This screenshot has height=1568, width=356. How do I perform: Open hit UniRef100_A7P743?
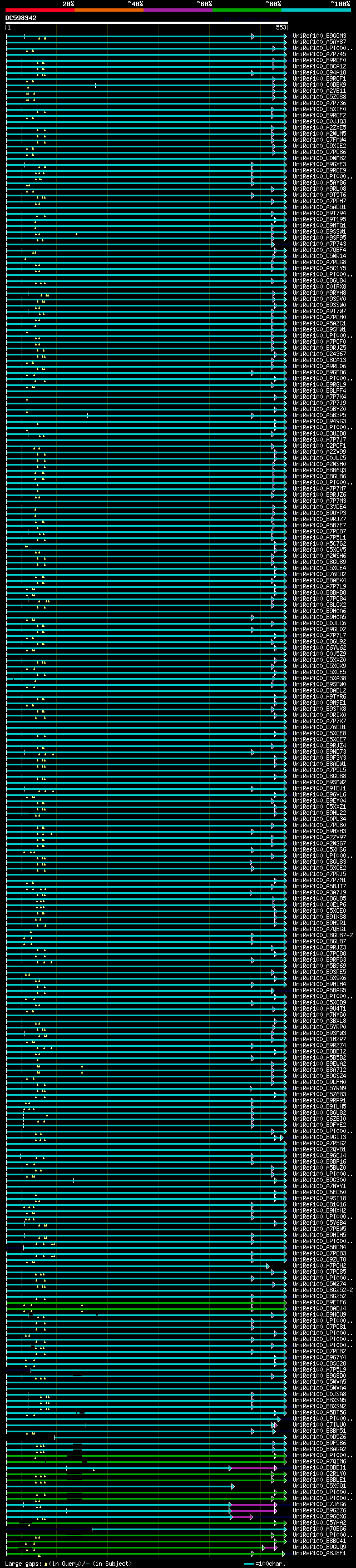319,244
